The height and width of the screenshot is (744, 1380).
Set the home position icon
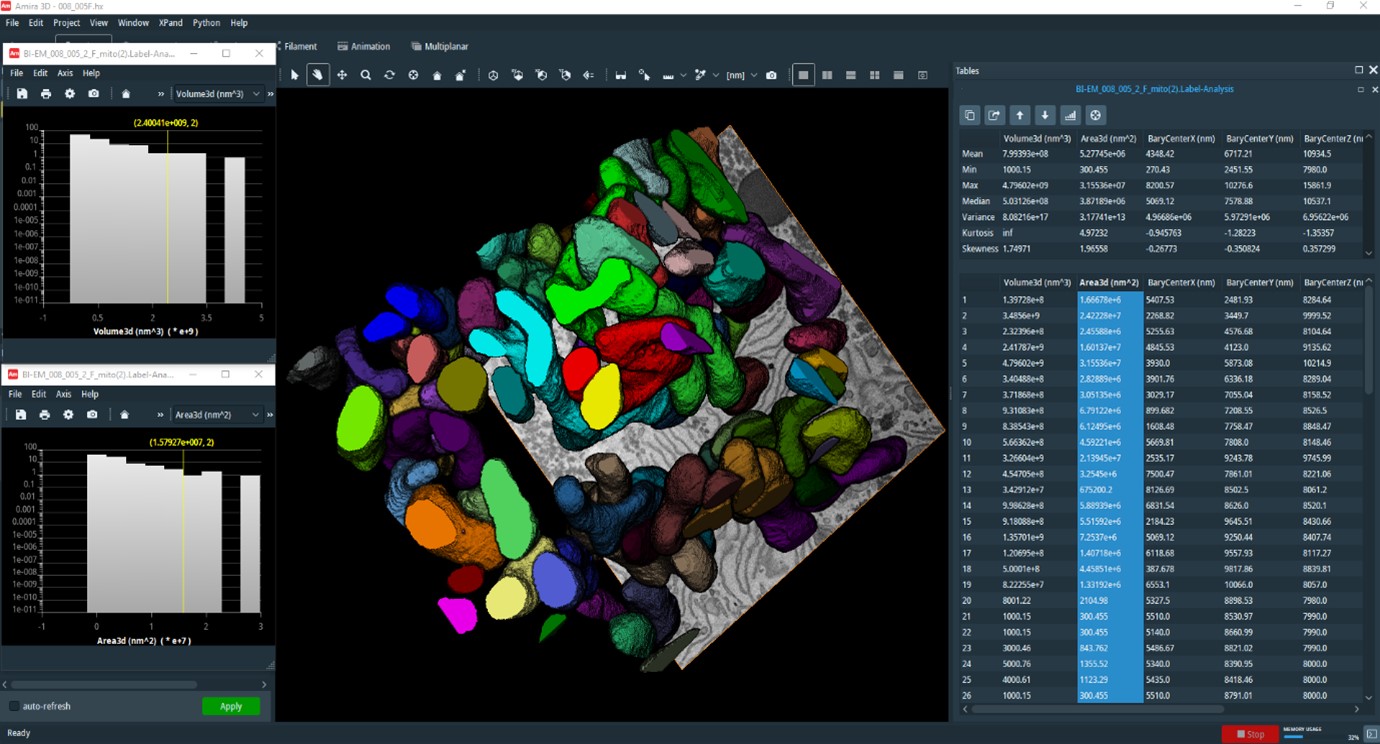pyautogui.click(x=460, y=75)
